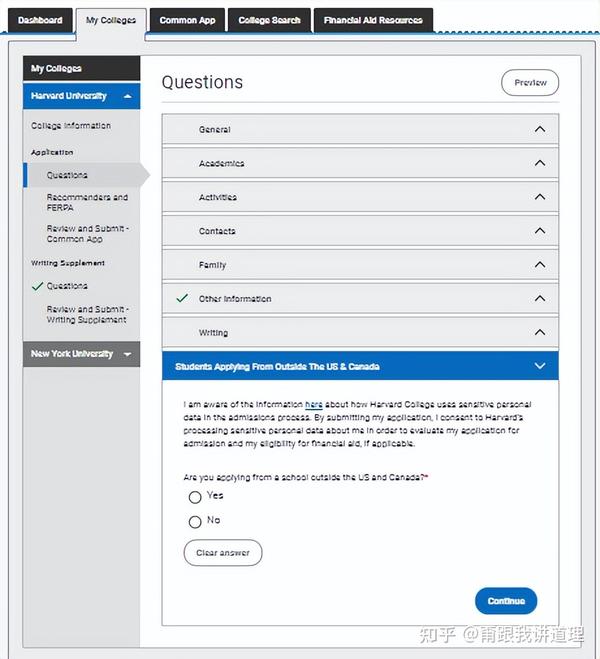
Task: Switch to the College Search tab
Action: [x=269, y=20]
